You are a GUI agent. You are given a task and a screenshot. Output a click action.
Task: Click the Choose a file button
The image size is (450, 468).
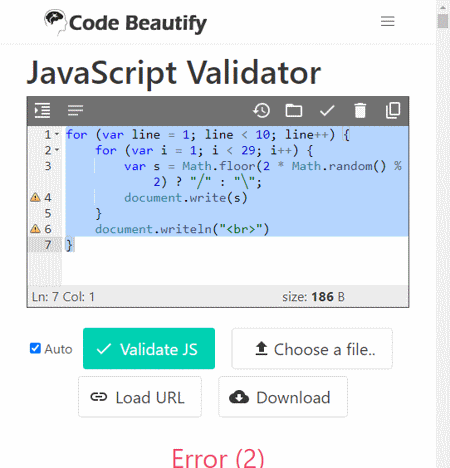(312, 349)
